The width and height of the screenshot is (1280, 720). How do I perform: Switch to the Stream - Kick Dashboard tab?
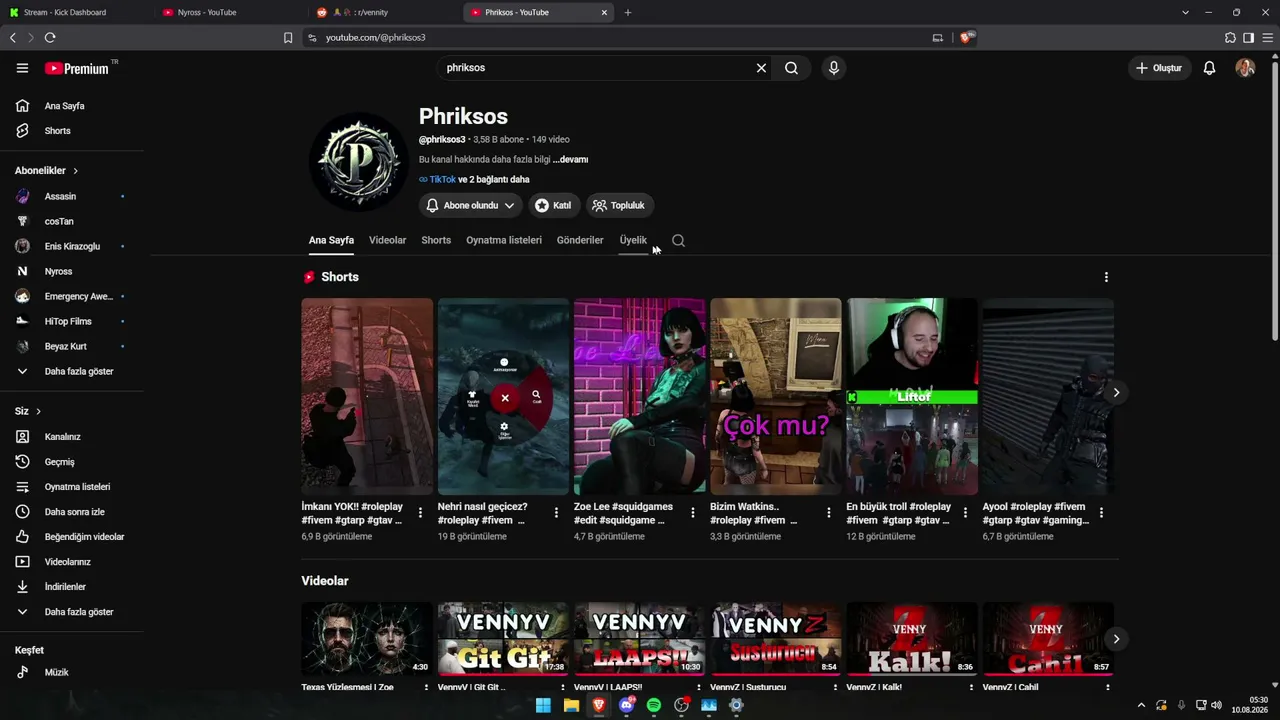point(77,12)
